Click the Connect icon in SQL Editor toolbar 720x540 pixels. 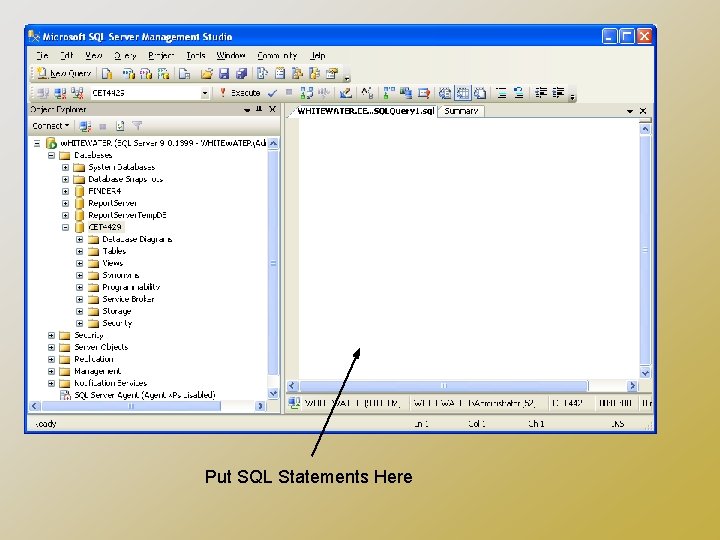[43, 93]
